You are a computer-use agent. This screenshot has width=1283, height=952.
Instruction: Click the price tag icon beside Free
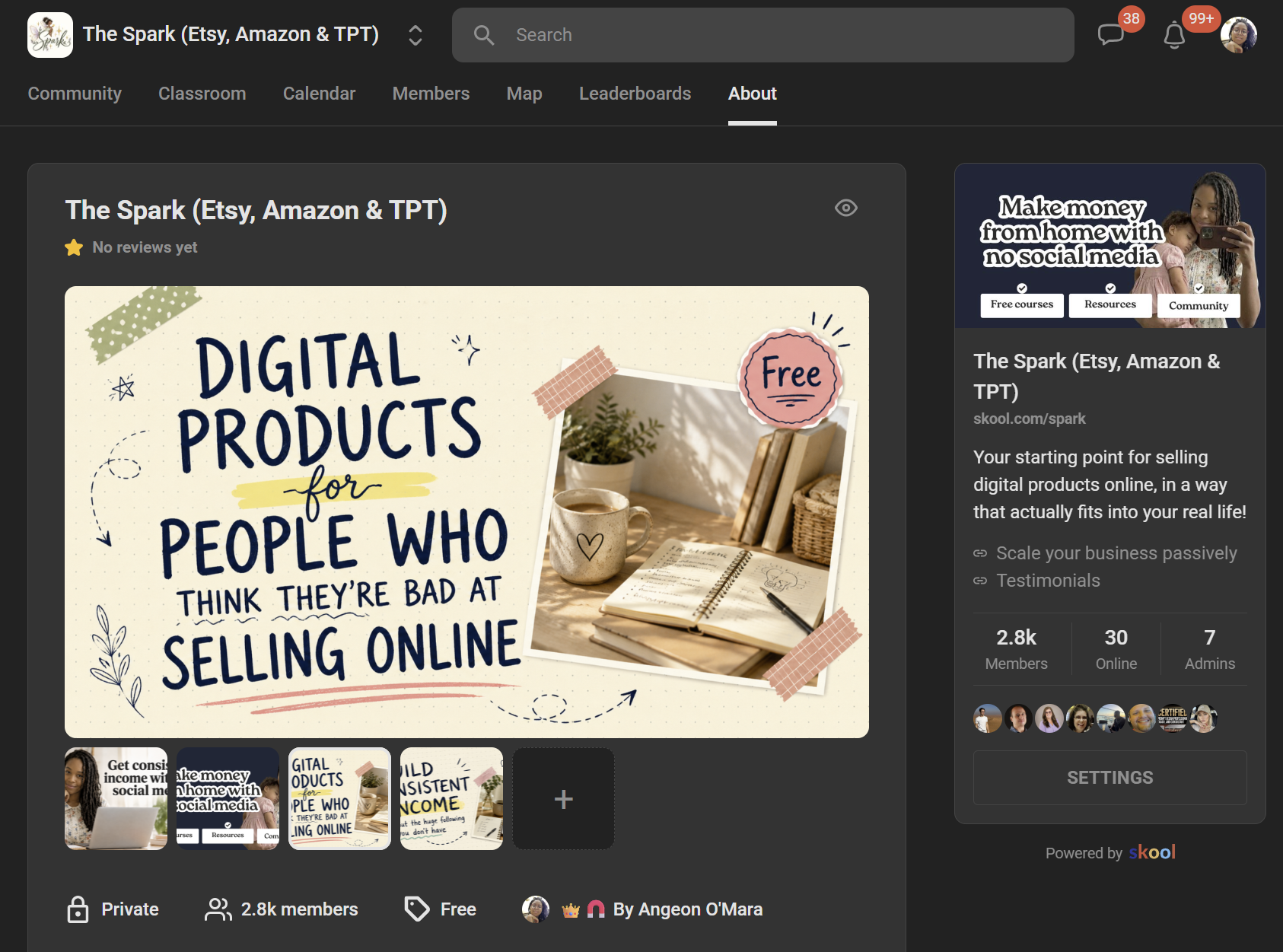(x=417, y=909)
